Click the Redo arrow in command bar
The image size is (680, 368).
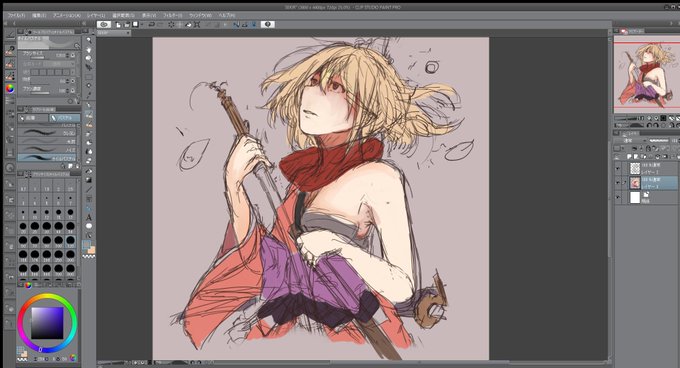pyautogui.click(x=160, y=25)
